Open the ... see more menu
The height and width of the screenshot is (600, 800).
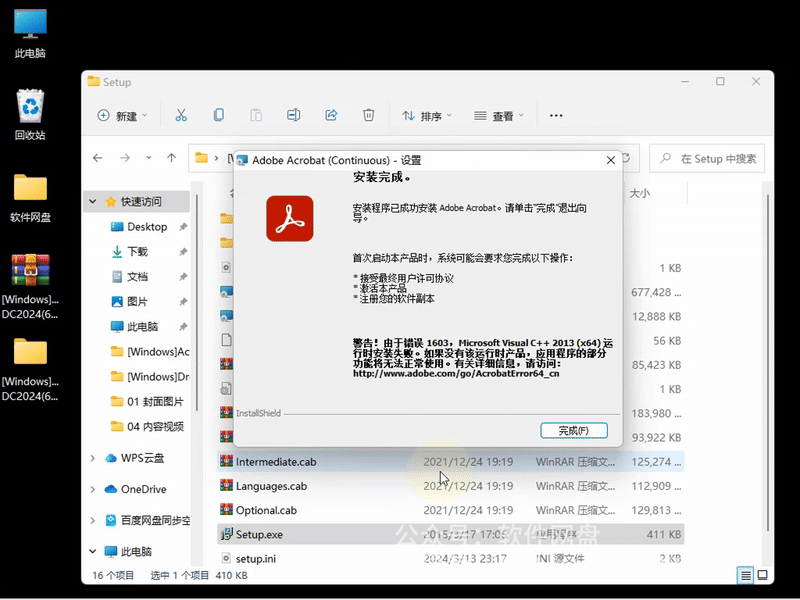pos(556,115)
